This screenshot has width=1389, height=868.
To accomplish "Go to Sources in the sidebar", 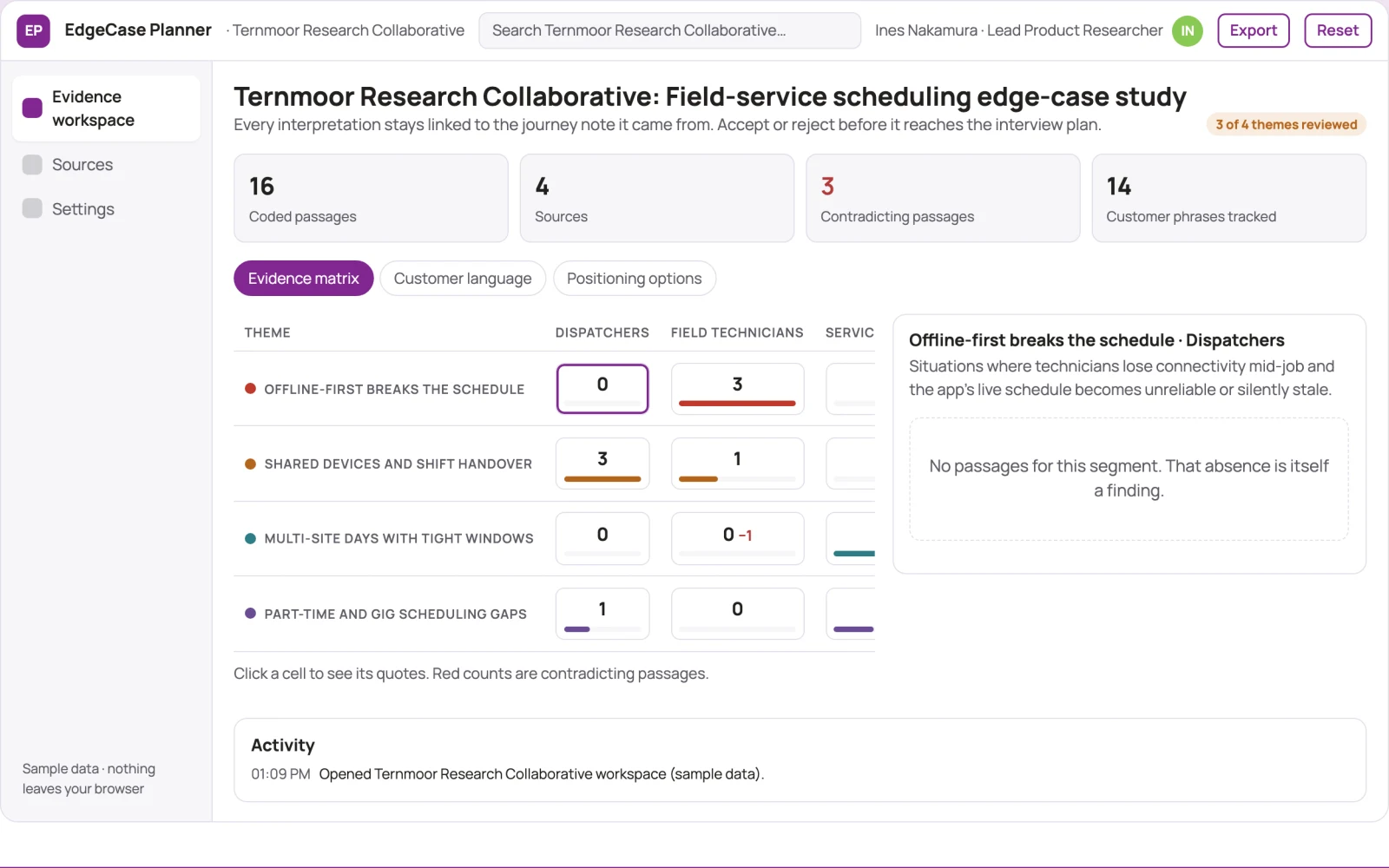I will (x=106, y=164).
